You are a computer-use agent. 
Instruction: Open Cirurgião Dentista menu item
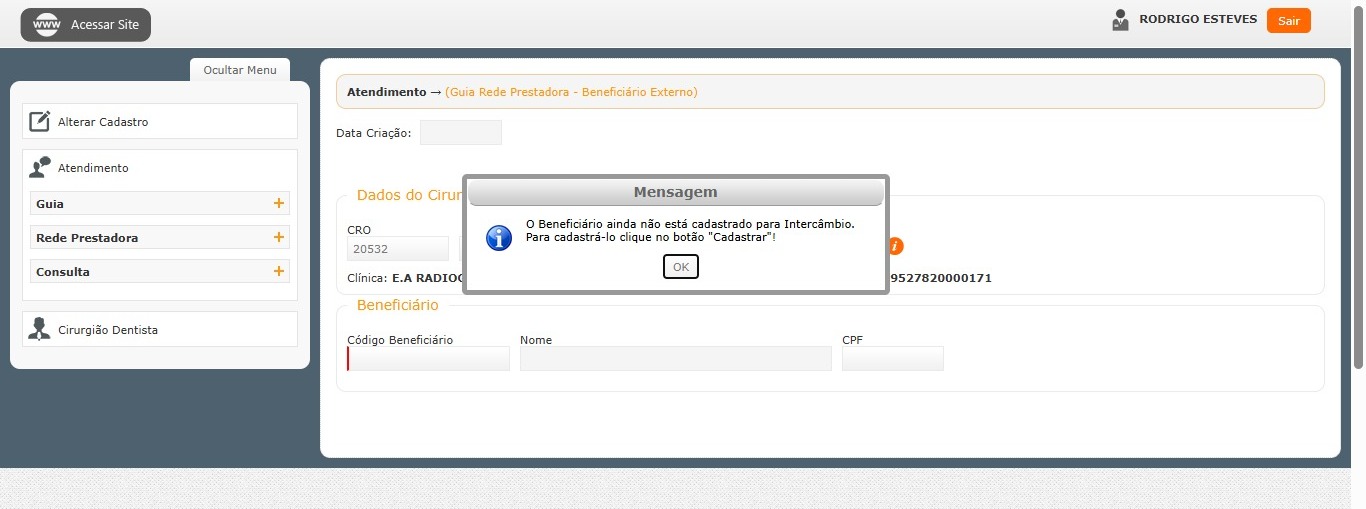[160, 329]
